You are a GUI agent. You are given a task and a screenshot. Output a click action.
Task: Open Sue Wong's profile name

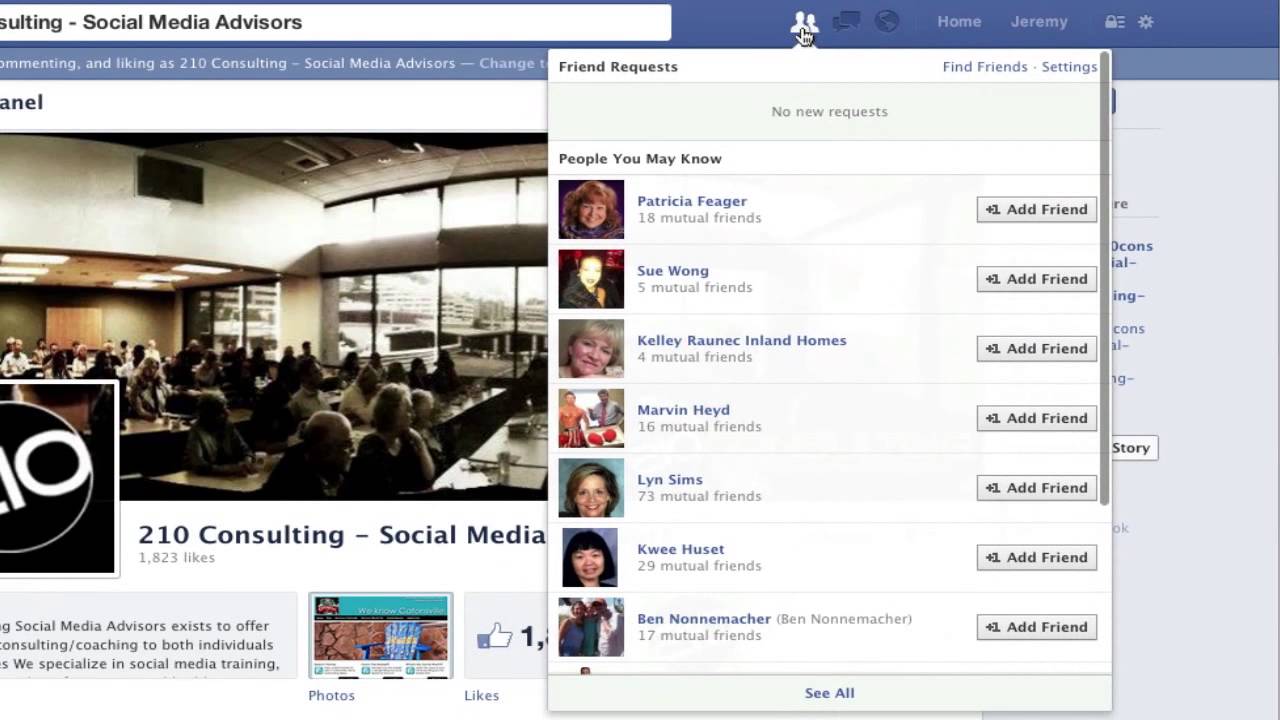pyautogui.click(x=673, y=271)
